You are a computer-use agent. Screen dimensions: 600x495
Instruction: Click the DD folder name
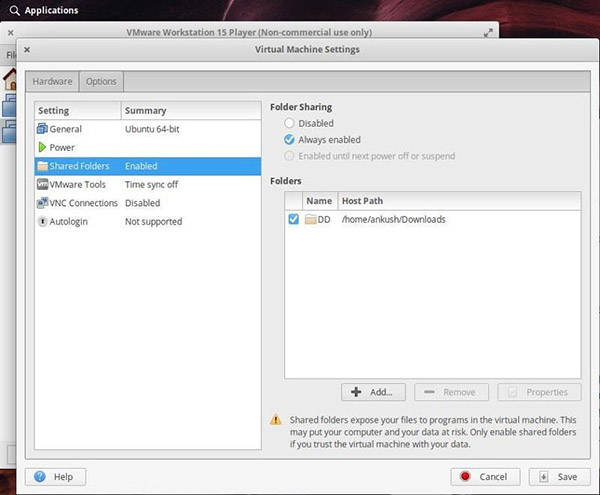coord(324,219)
